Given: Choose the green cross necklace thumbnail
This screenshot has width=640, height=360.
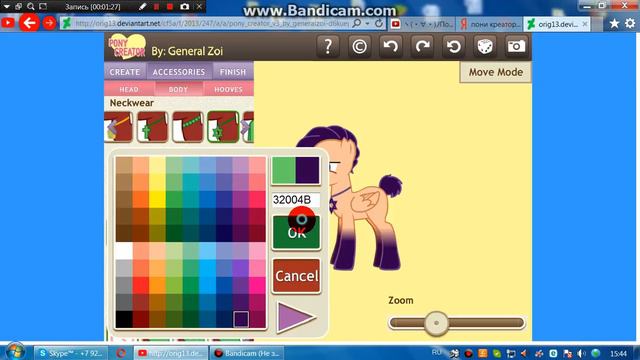Looking at the screenshot, I should 153,127.
